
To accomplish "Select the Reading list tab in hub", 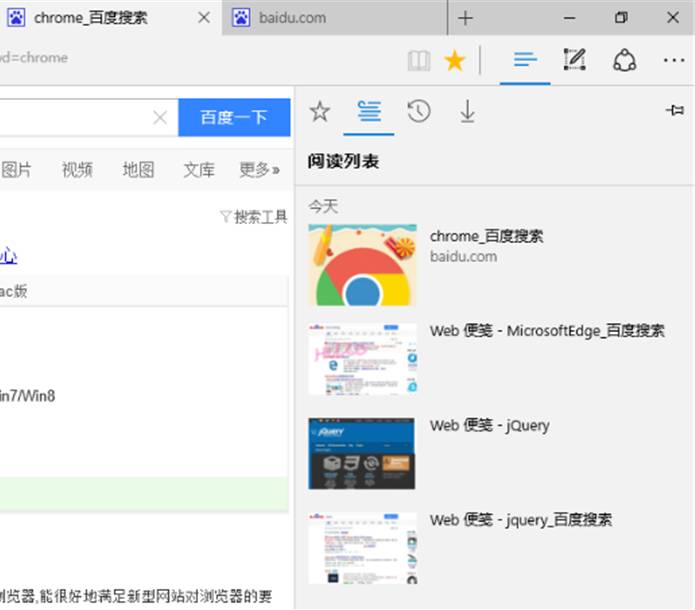I will (369, 111).
